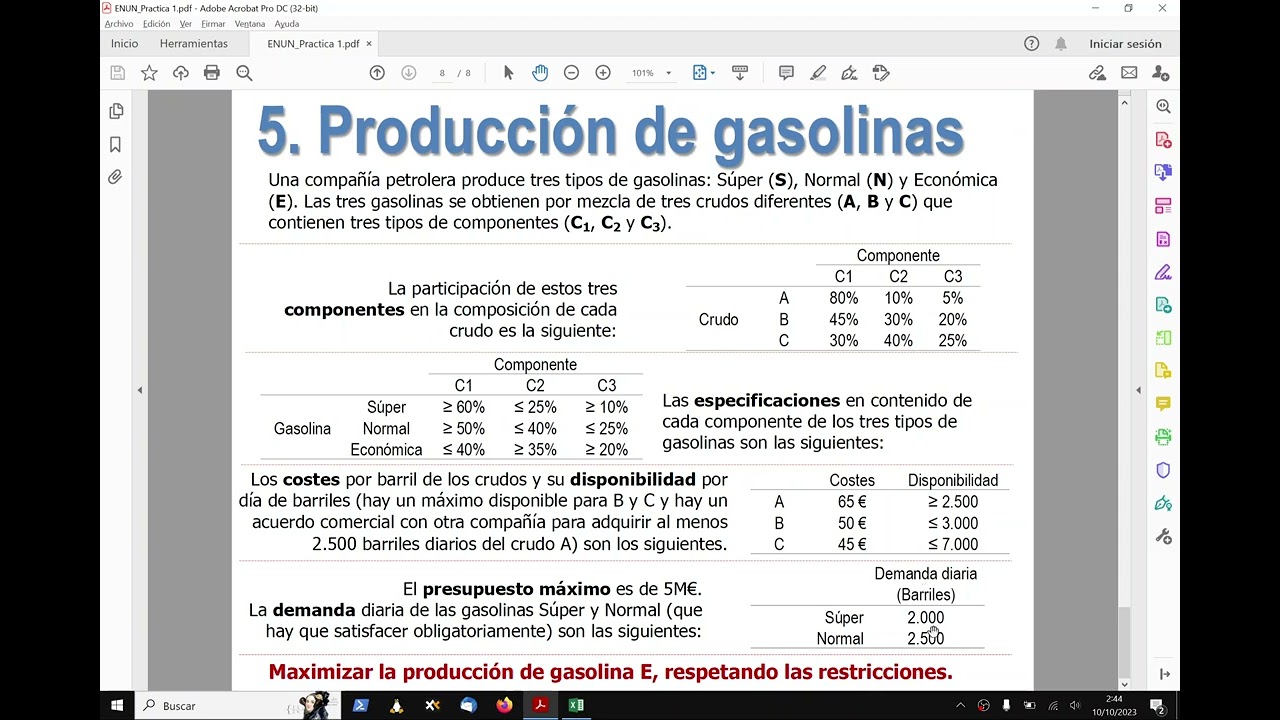Open the notifications bell
This screenshot has width=1280, height=720.
(1061, 44)
